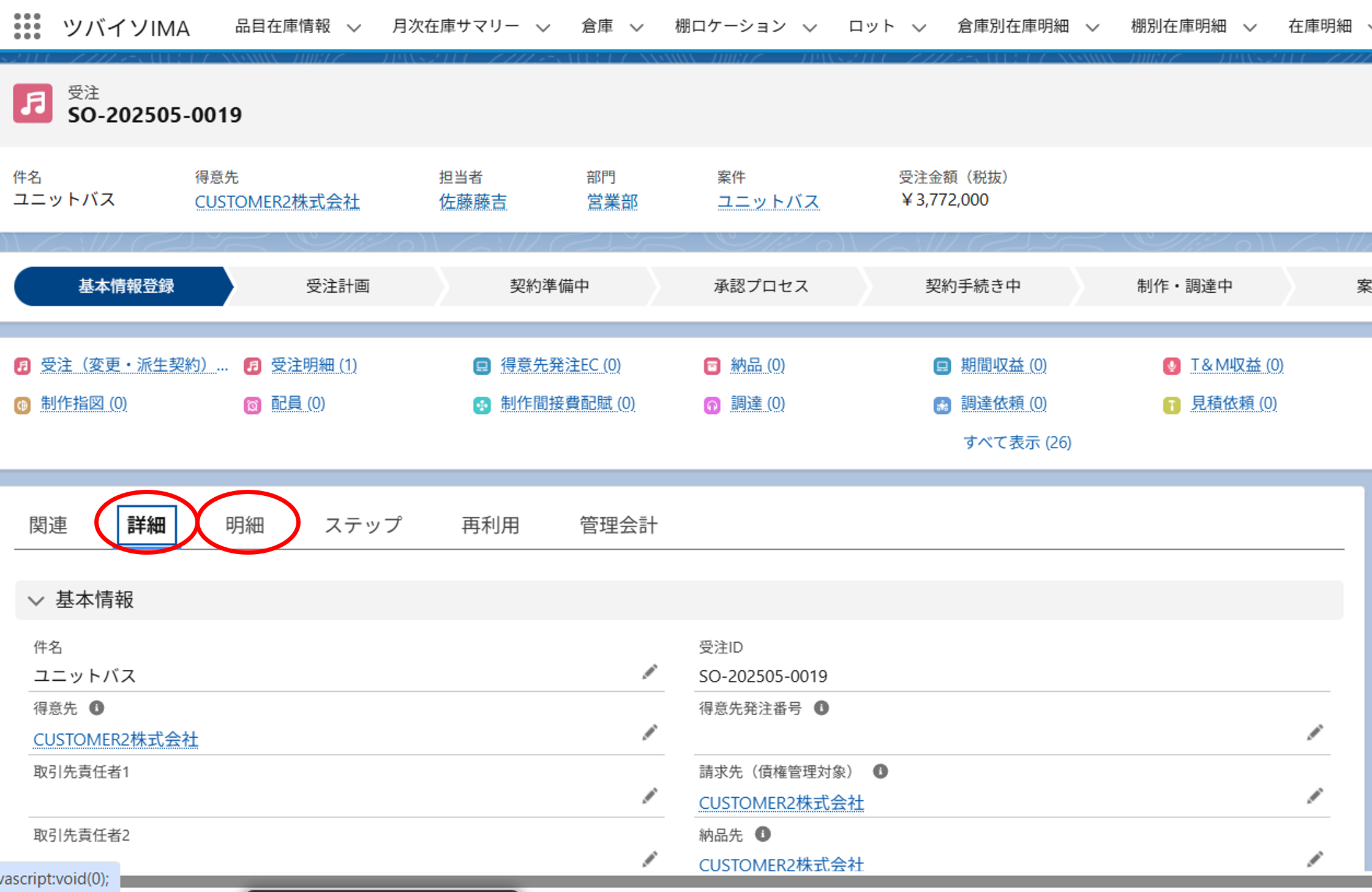The width and height of the screenshot is (1372, 892).
Task: Click the icon beside 調達依頼 (0)
Action: (942, 405)
